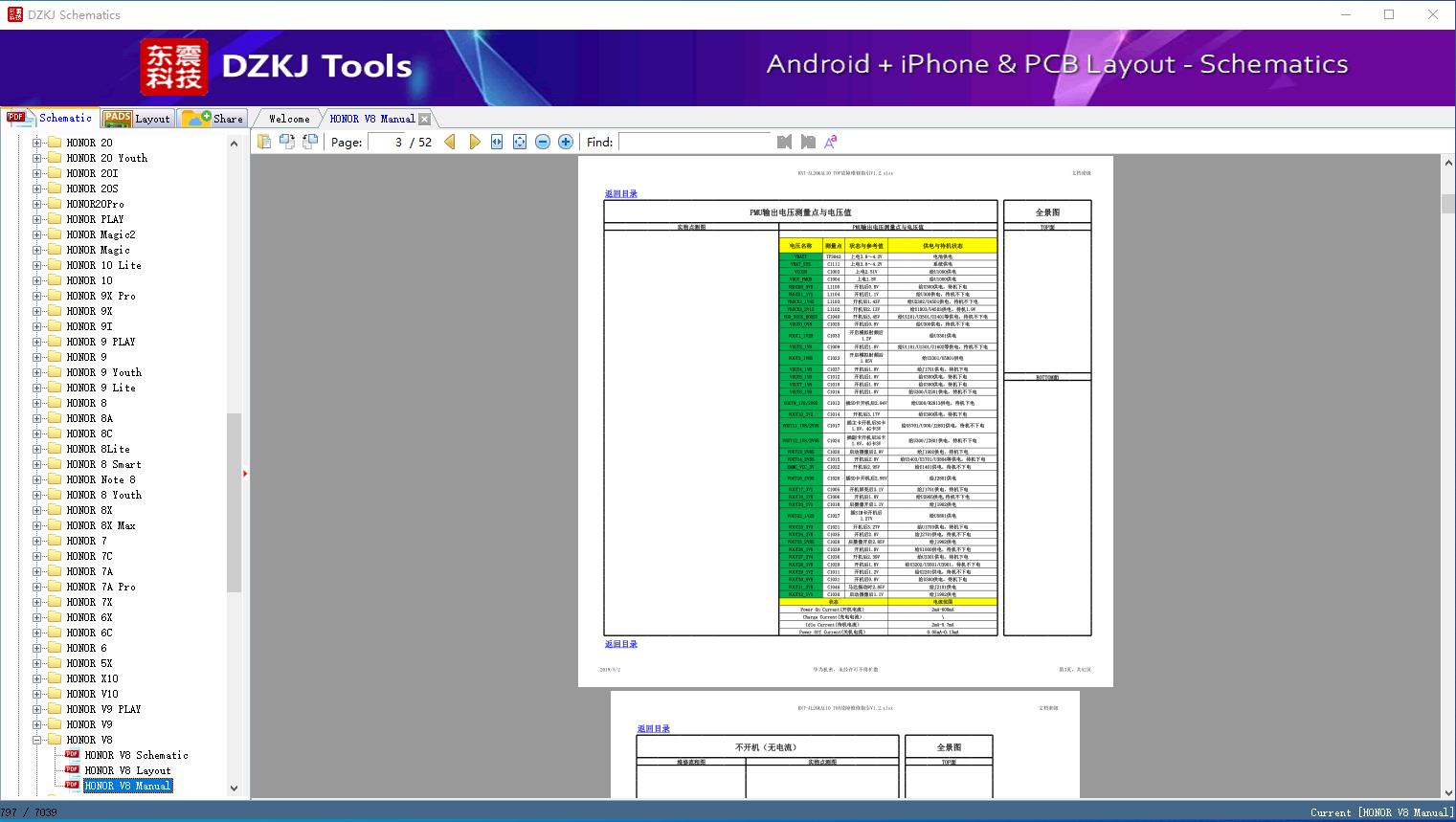Close the HONOR V8 Manual tab

[x=425, y=120]
